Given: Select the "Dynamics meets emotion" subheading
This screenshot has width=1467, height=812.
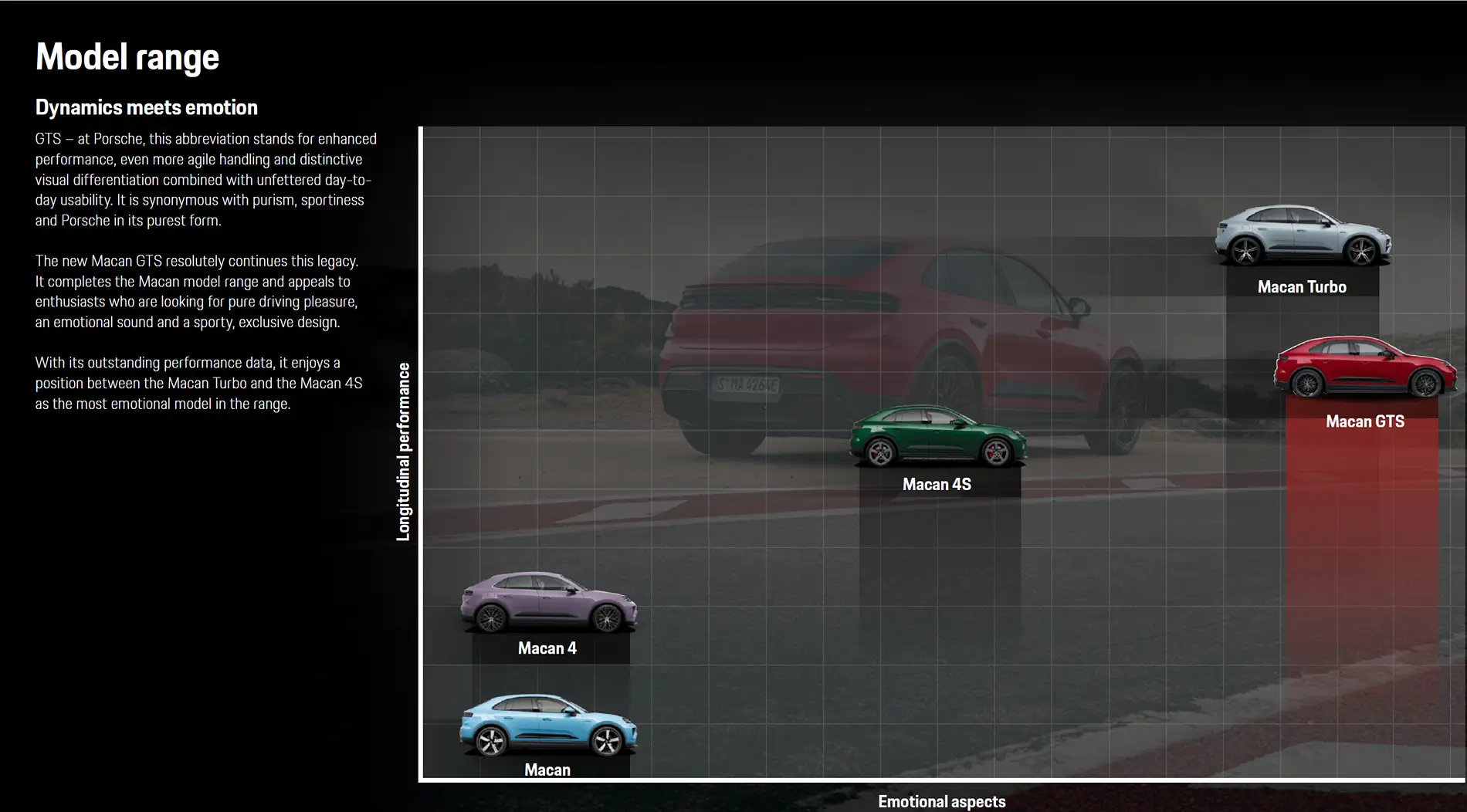Looking at the screenshot, I should click(x=147, y=108).
